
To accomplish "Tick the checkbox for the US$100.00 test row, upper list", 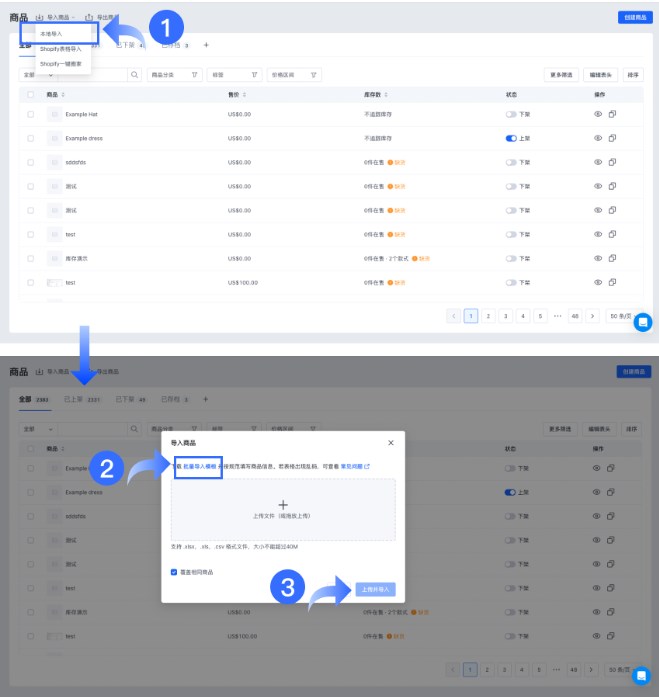I will pyautogui.click(x=30, y=283).
